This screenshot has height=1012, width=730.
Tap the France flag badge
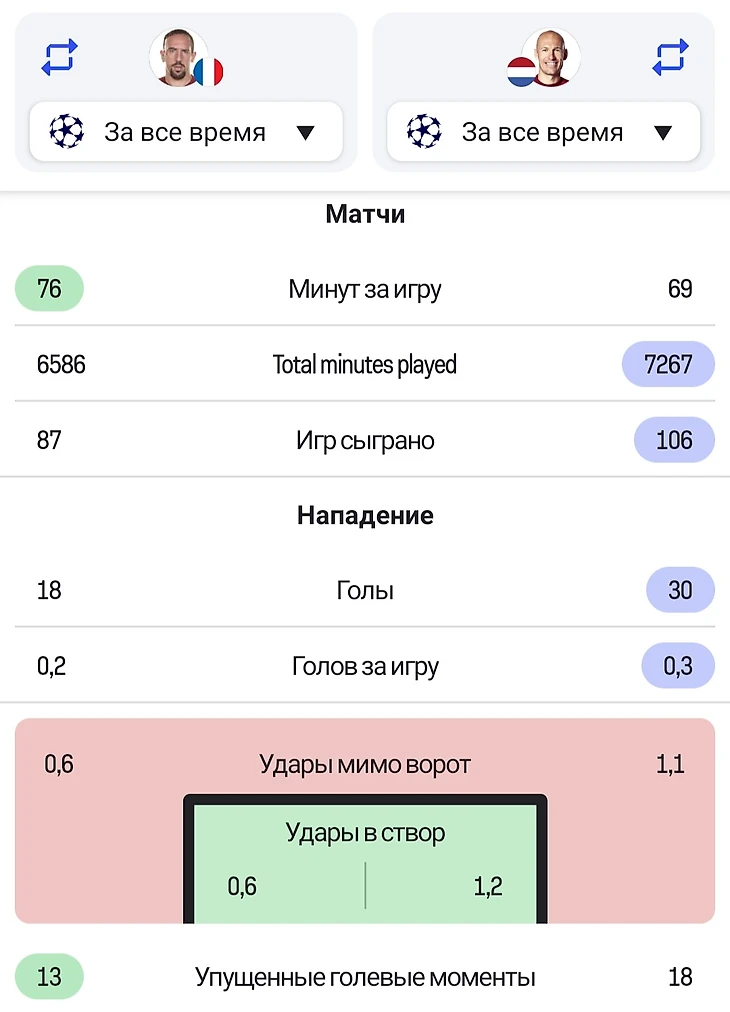(208, 72)
